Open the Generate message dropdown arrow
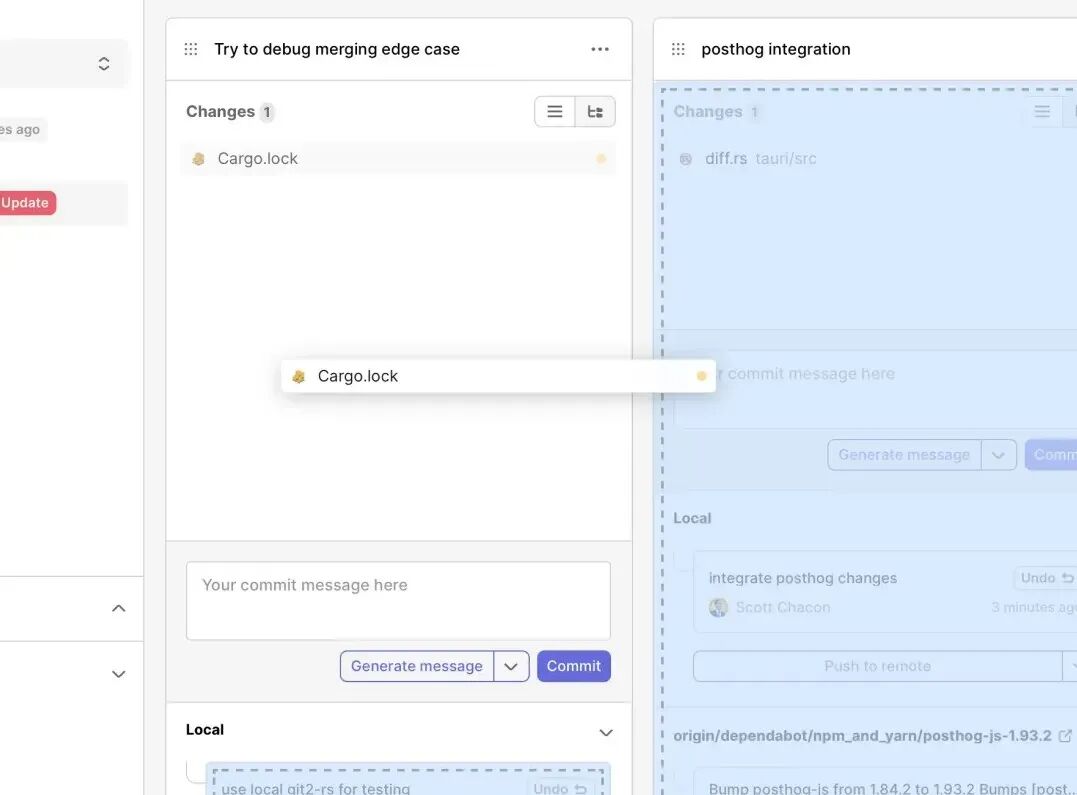This screenshot has width=1077, height=795. [x=511, y=666]
